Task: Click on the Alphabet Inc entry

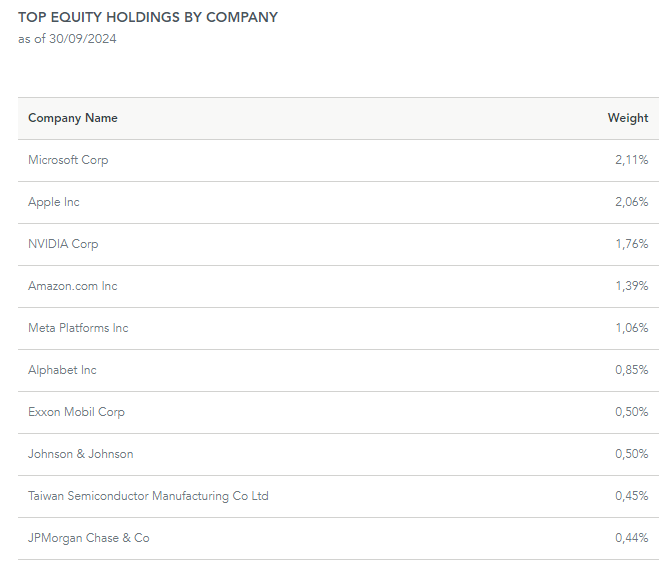Action: [x=62, y=370]
